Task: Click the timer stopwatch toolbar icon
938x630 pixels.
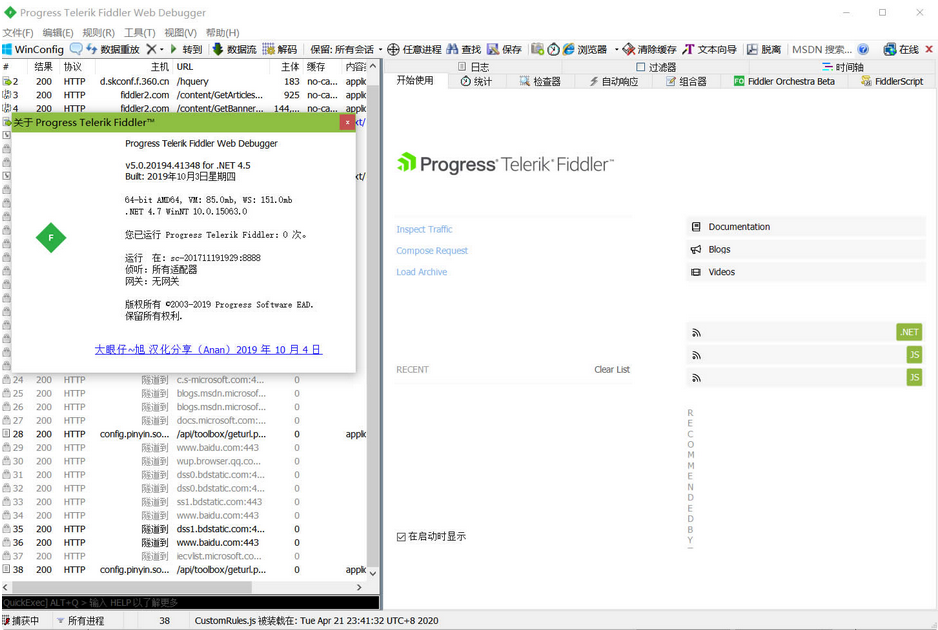Action: click(x=553, y=49)
